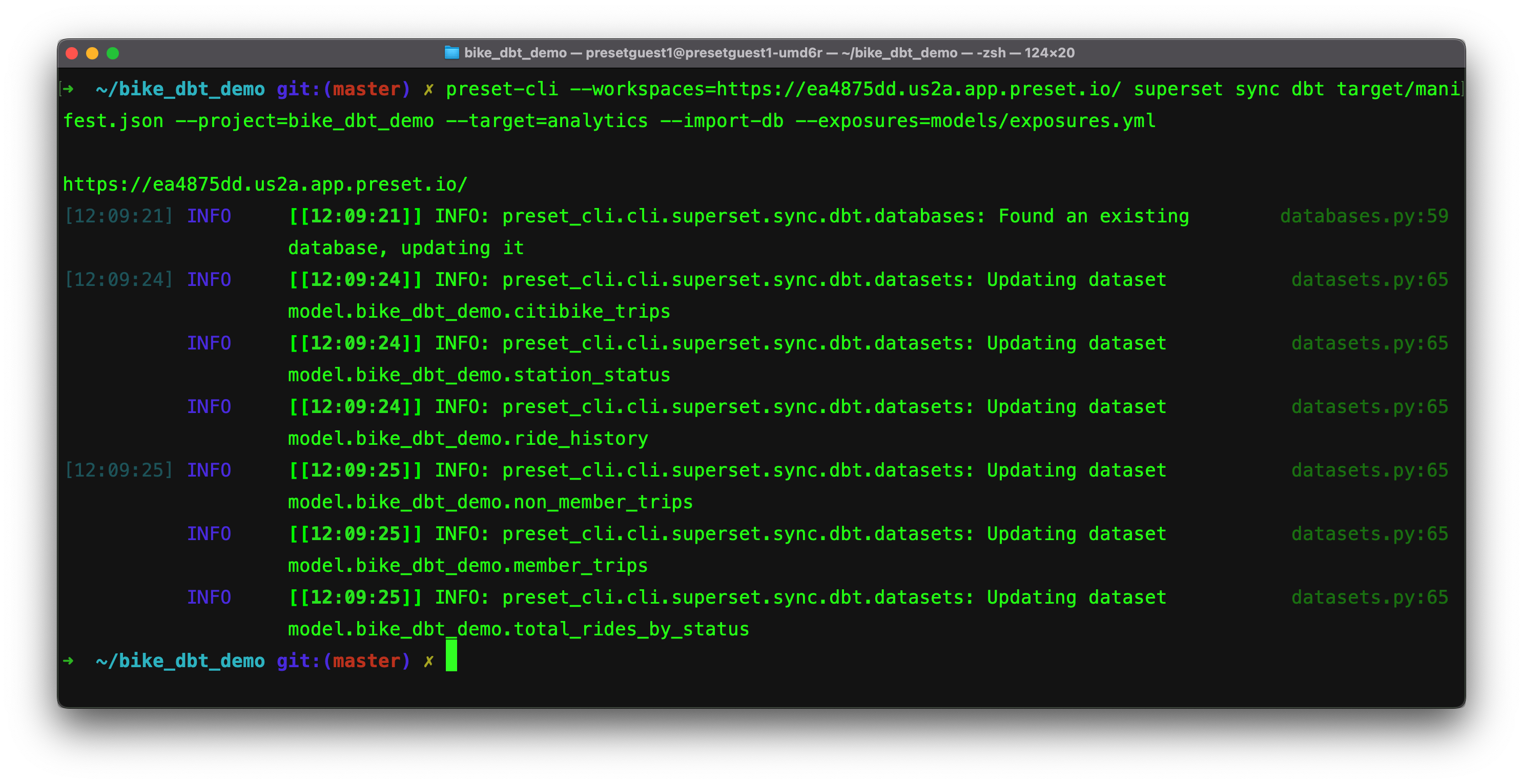The height and width of the screenshot is (784, 1523).
Task: Click the first datasets.py:65 source reference
Action: tap(1369, 280)
